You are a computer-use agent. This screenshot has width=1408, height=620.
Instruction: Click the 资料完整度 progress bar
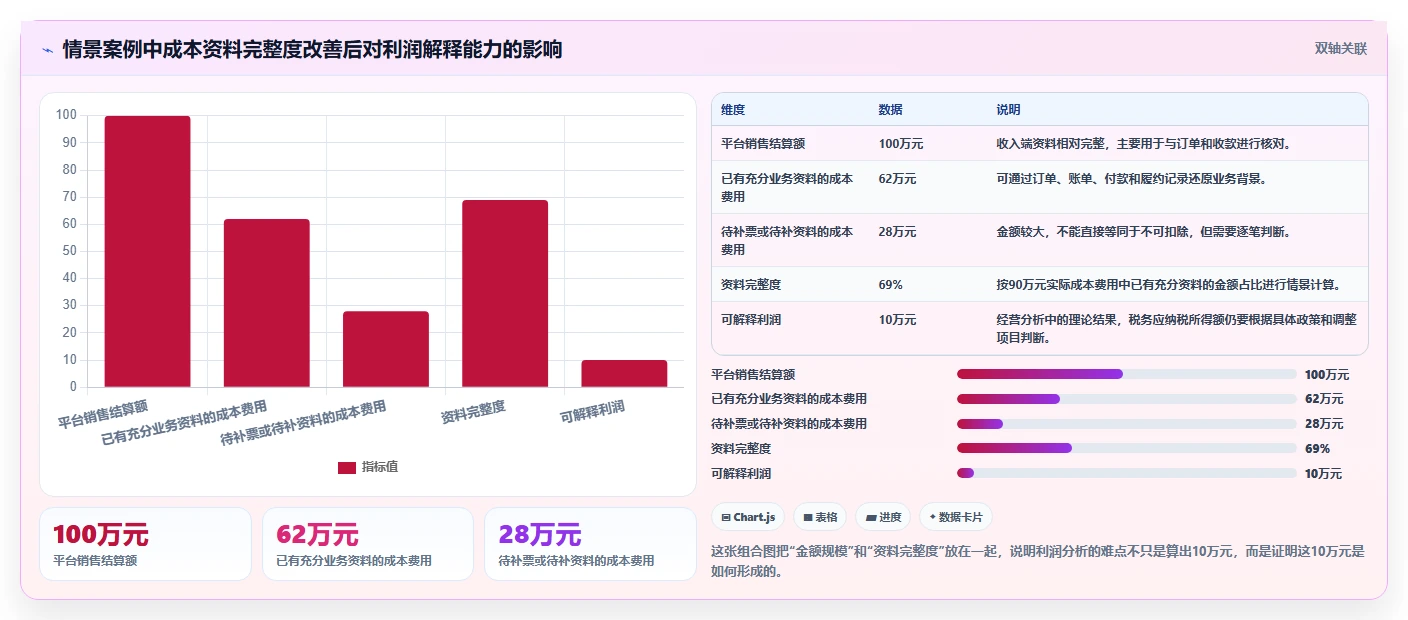[x=1126, y=448]
